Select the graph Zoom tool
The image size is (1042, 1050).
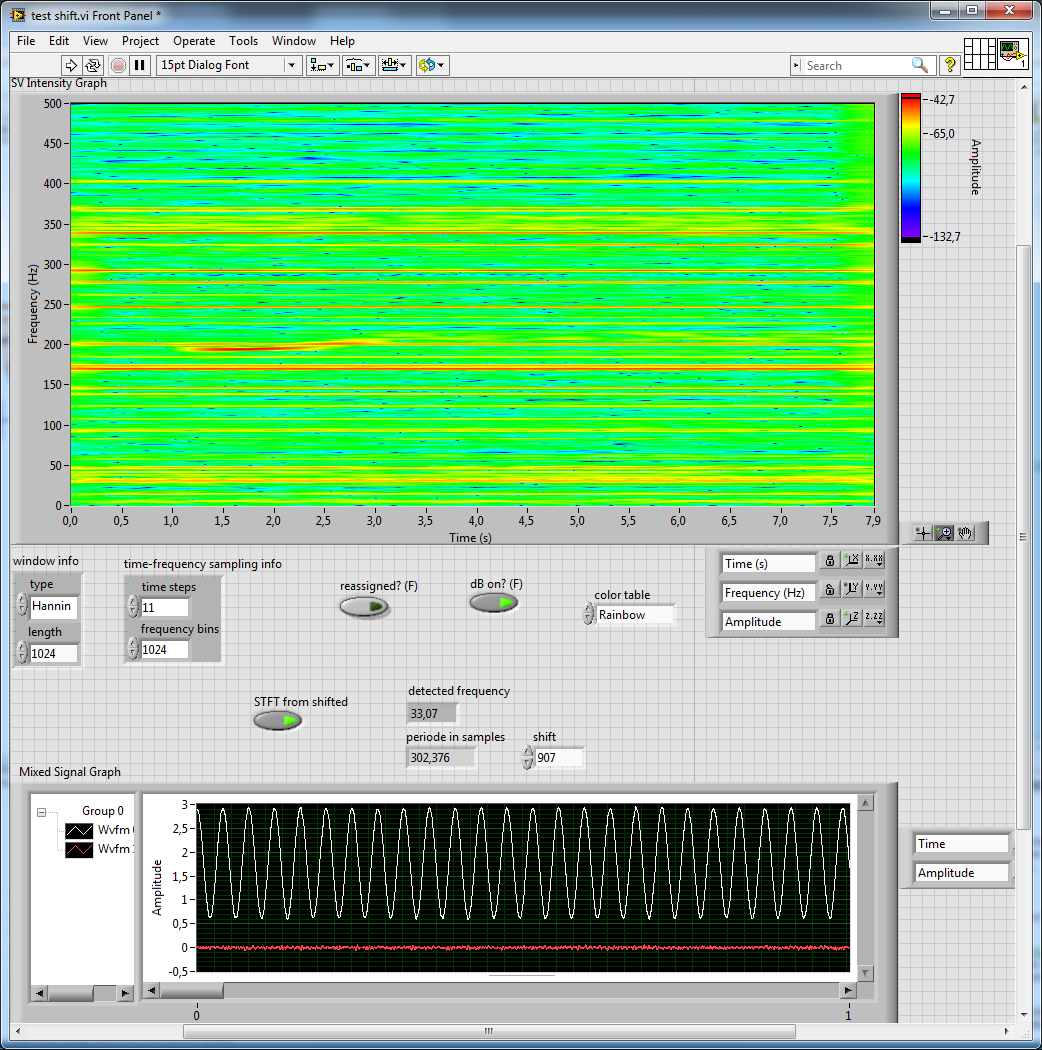pyautogui.click(x=943, y=533)
